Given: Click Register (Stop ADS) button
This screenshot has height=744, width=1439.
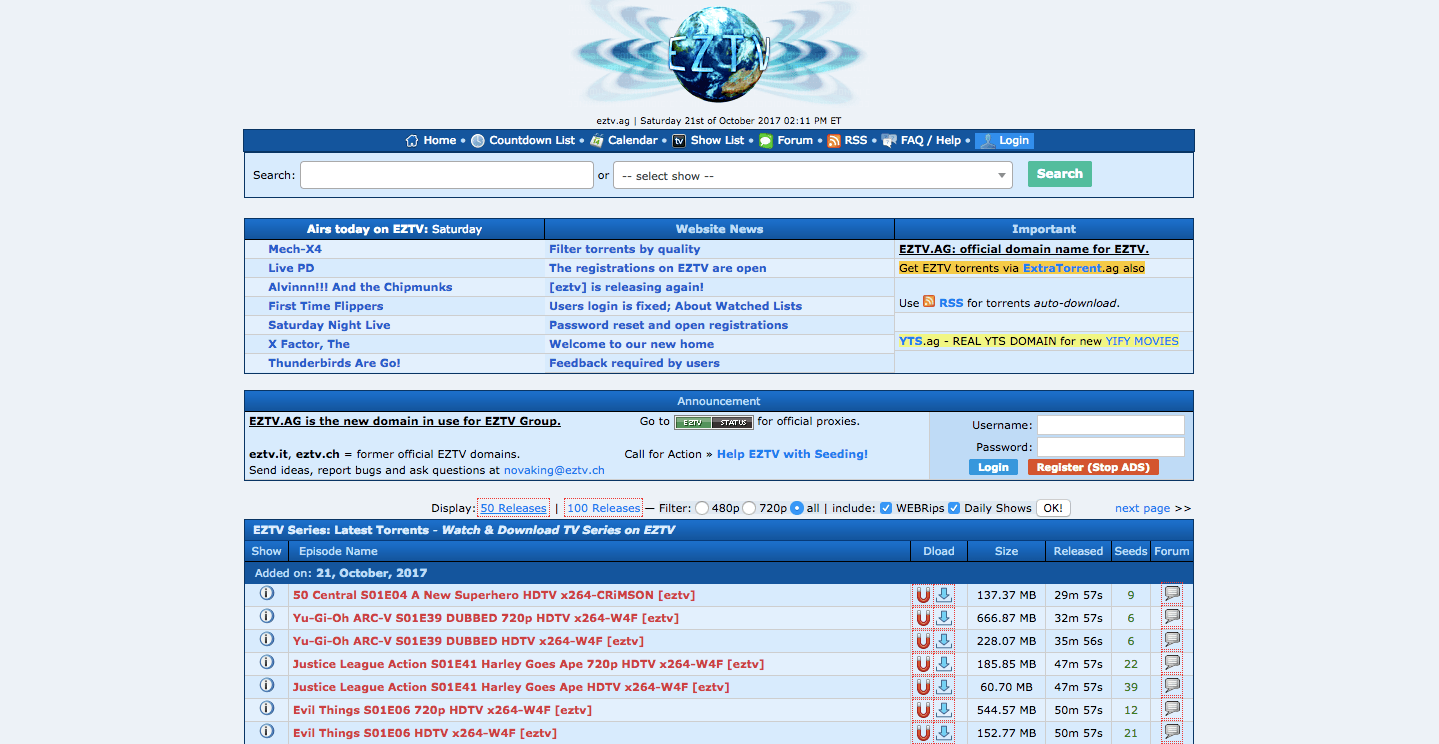Looking at the screenshot, I should [x=1093, y=467].
